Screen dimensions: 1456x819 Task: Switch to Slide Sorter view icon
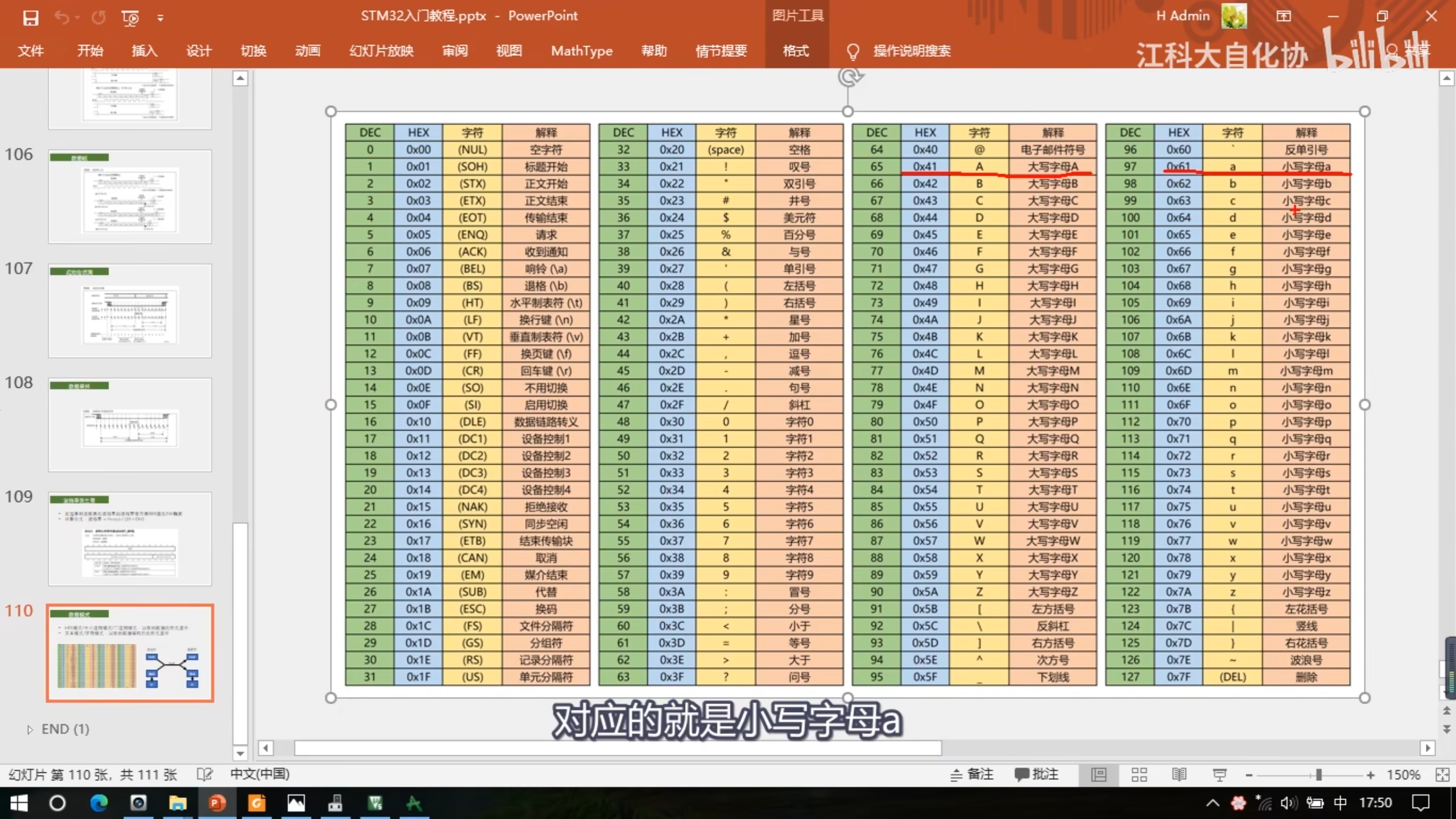pyautogui.click(x=1139, y=775)
